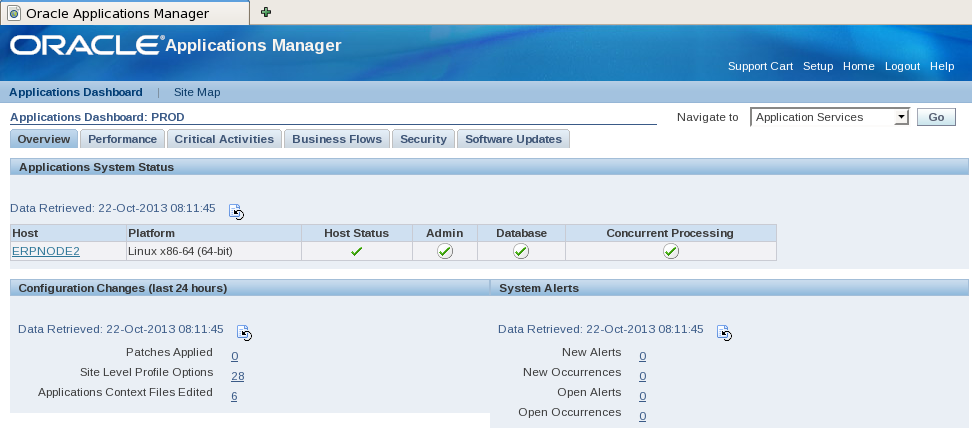This screenshot has width=972, height=428.
Task: Click Applications Context Files Edited label
Action: pyautogui.click(x=125, y=392)
